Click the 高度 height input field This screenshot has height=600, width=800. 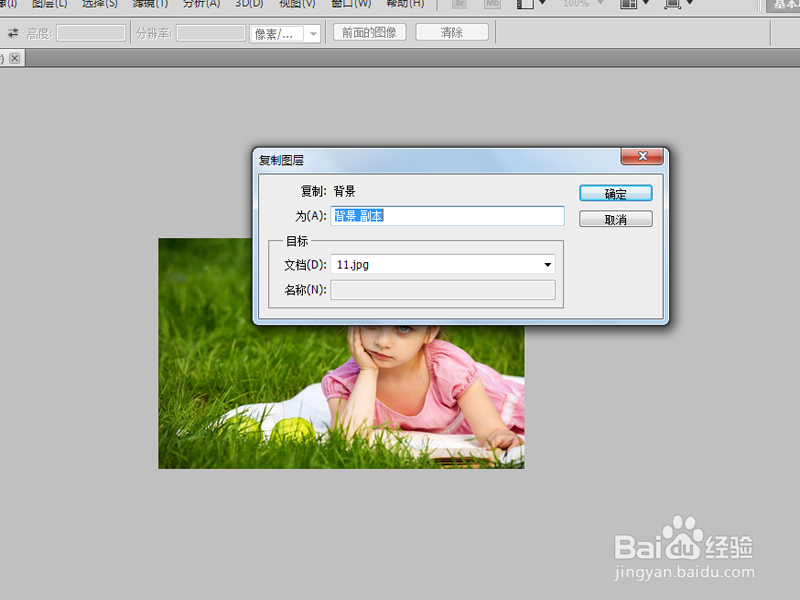click(91, 33)
